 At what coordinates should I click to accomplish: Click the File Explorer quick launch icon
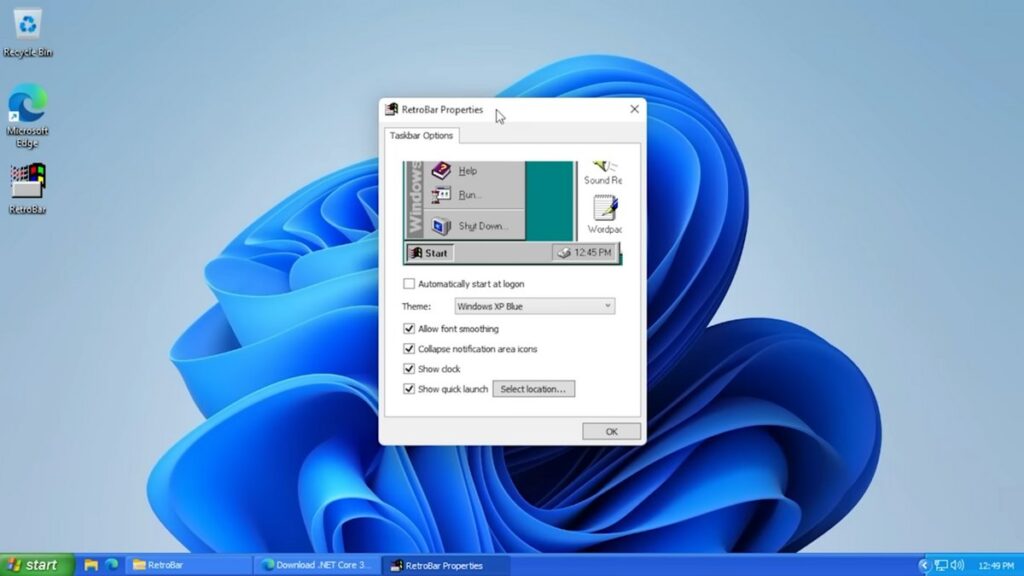coord(91,565)
